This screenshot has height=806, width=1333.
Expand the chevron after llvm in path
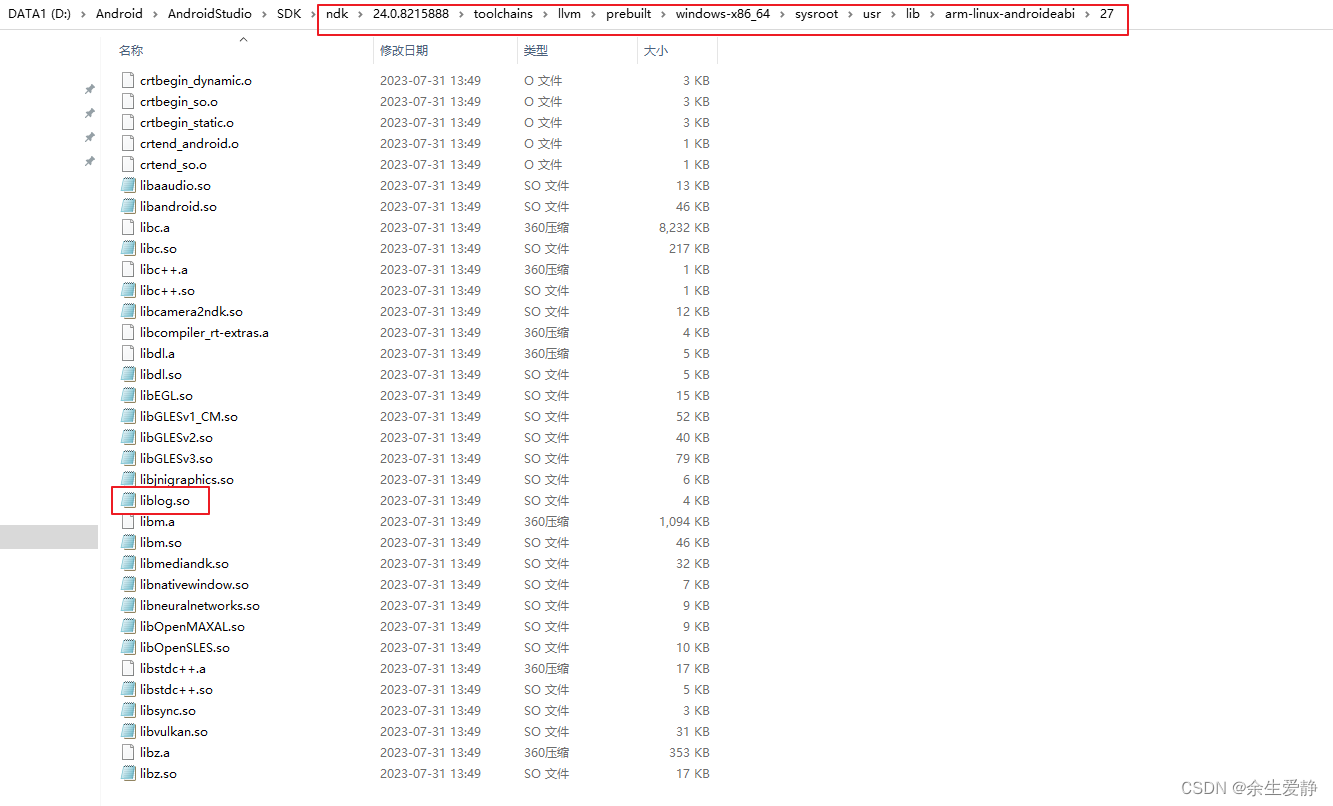pyautogui.click(x=593, y=14)
